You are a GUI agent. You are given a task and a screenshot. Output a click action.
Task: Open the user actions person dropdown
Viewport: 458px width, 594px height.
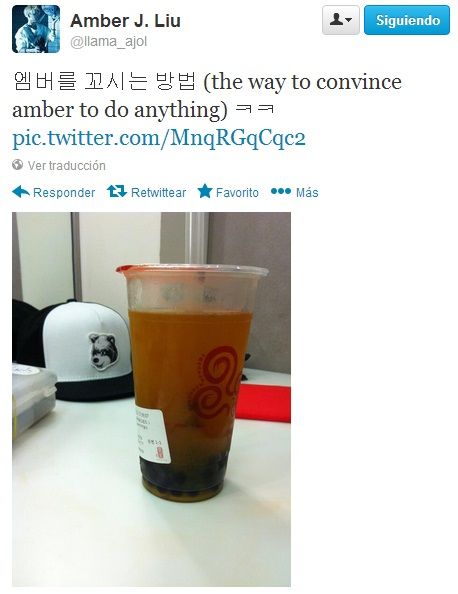tap(341, 20)
